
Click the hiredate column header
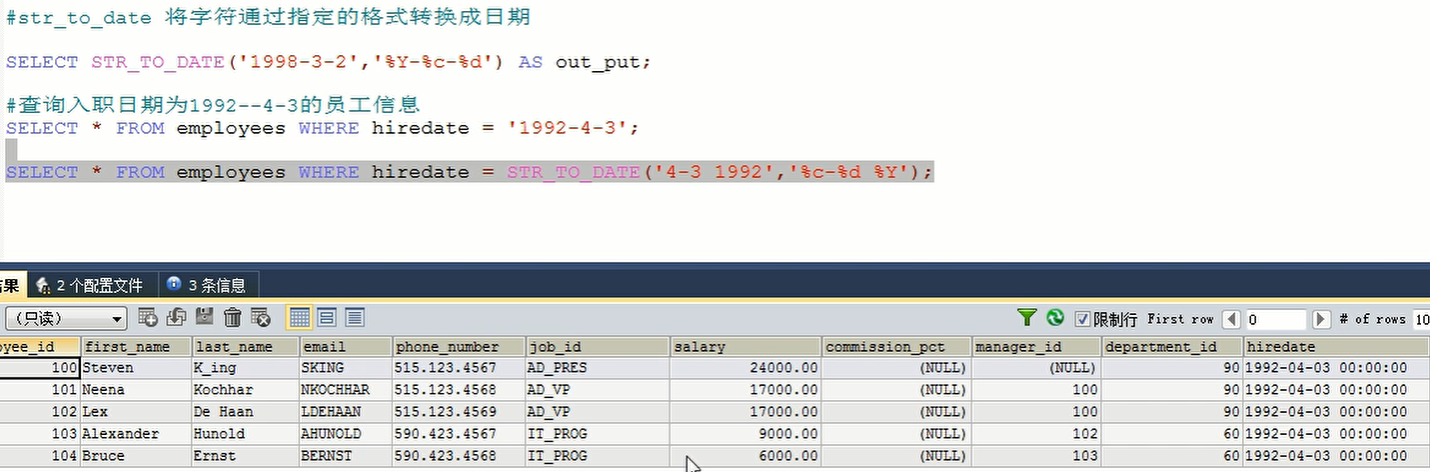pyautogui.click(x=1337, y=346)
